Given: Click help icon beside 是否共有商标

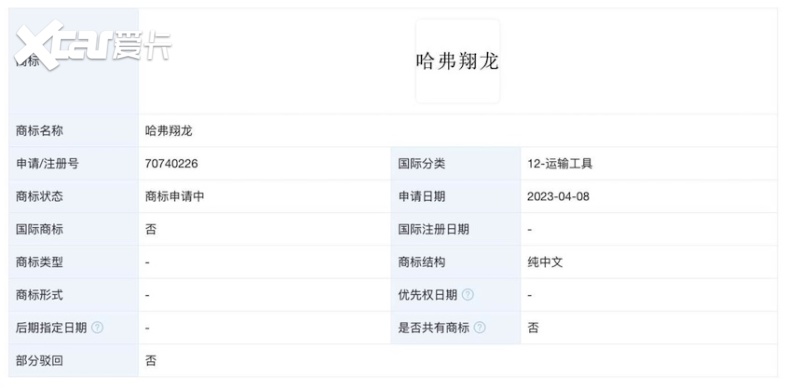Looking at the screenshot, I should [x=479, y=328].
